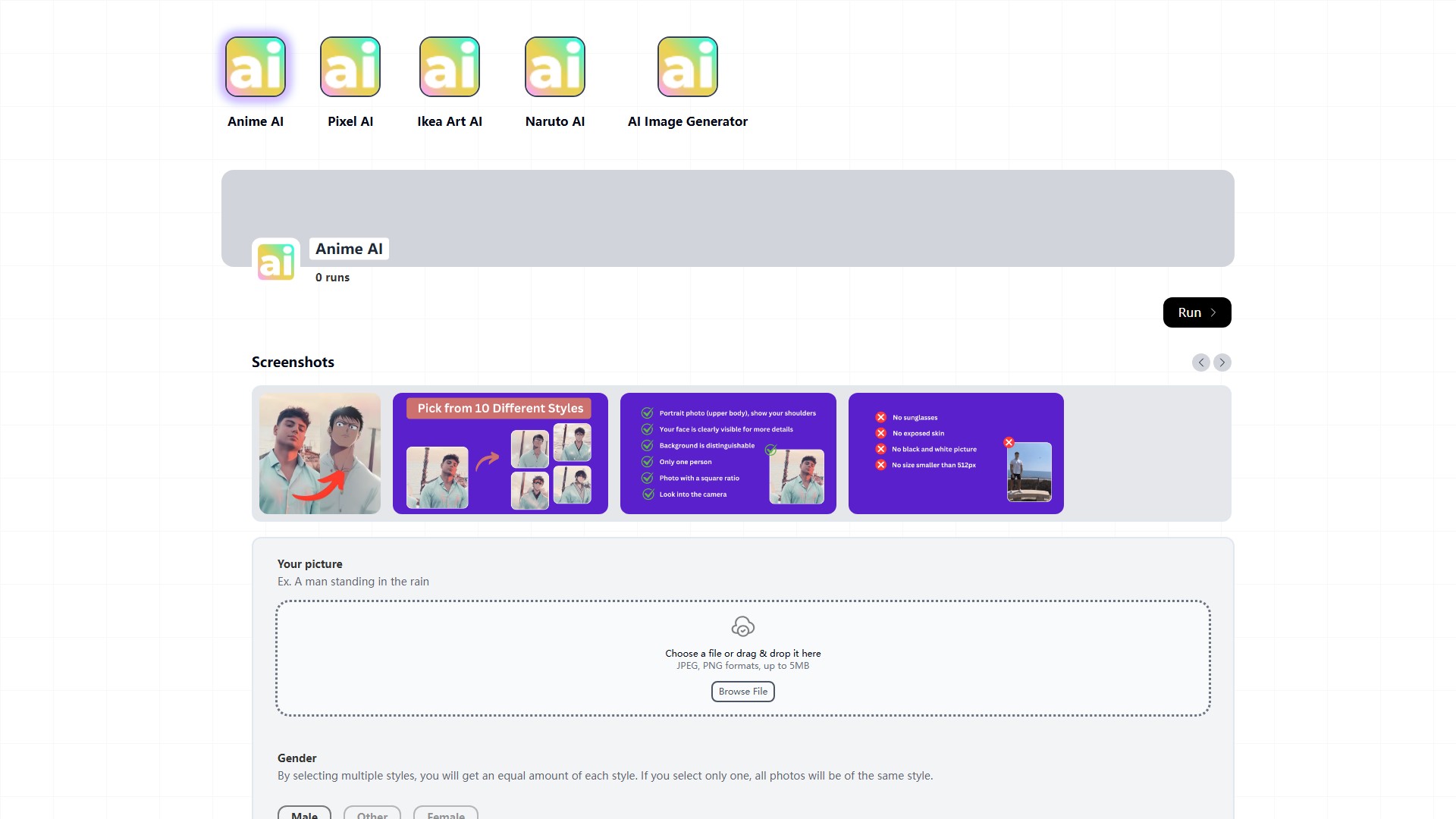1456x819 pixels.
Task: Click the Browse File button
Action: click(x=743, y=692)
